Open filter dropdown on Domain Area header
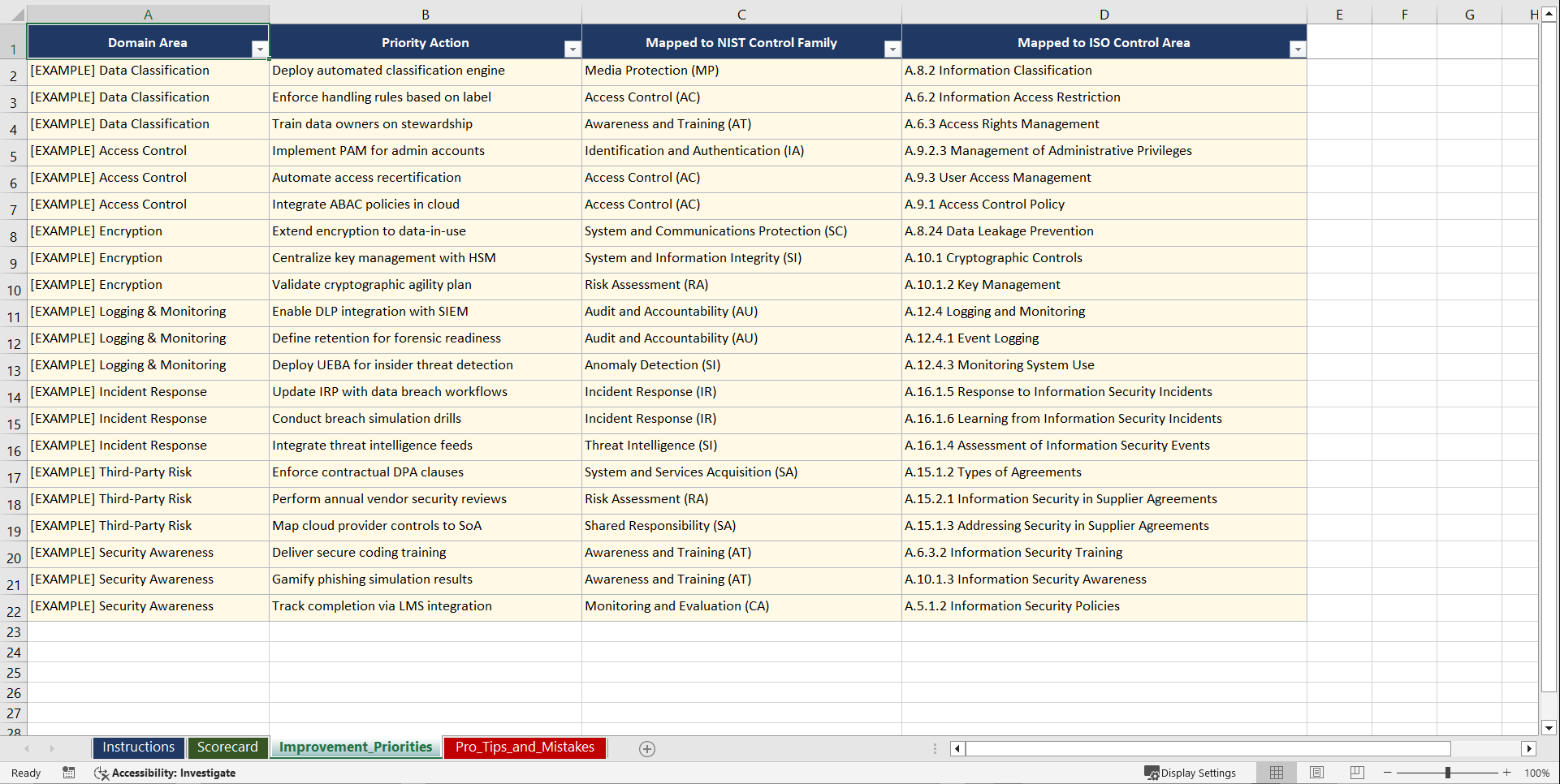The image size is (1560, 784). tap(260, 50)
